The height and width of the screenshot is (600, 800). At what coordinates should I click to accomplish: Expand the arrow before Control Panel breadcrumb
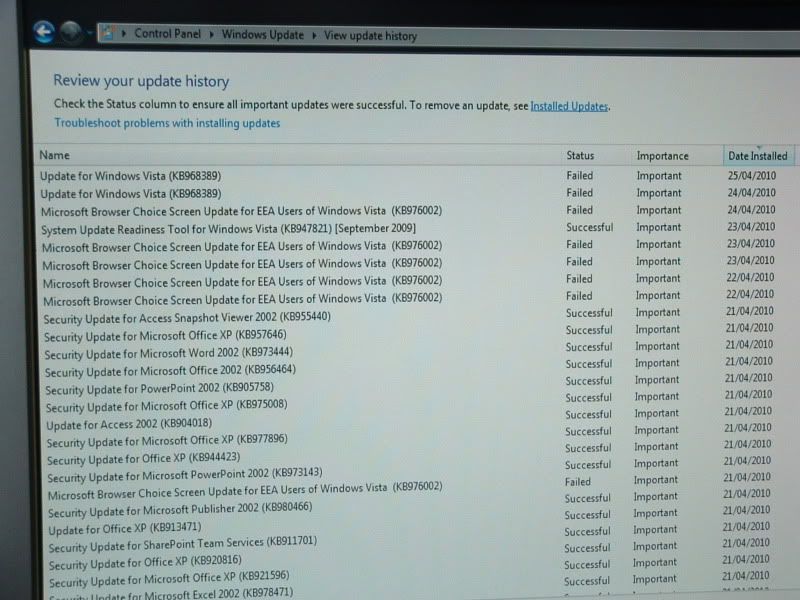click(123, 34)
